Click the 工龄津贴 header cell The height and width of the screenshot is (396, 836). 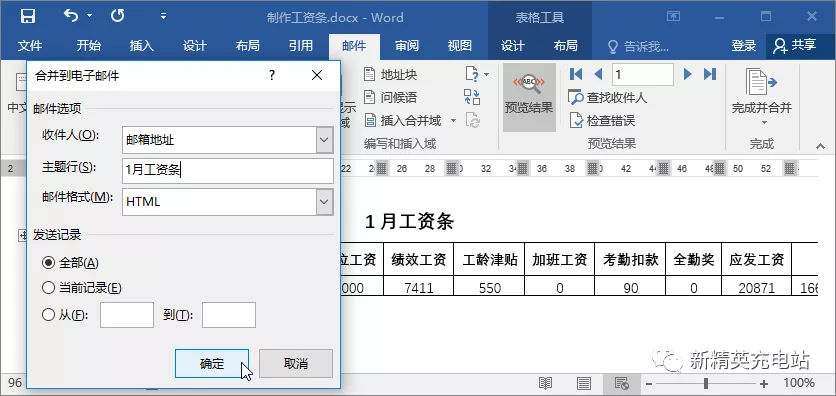pos(489,260)
